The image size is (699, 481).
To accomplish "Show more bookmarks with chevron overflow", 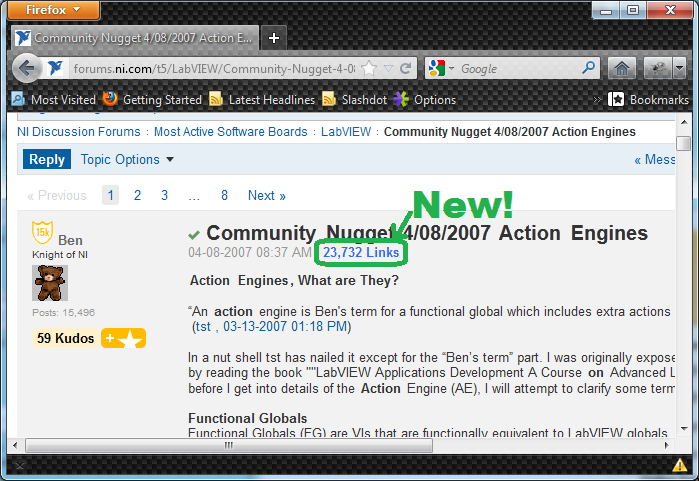I will [597, 99].
